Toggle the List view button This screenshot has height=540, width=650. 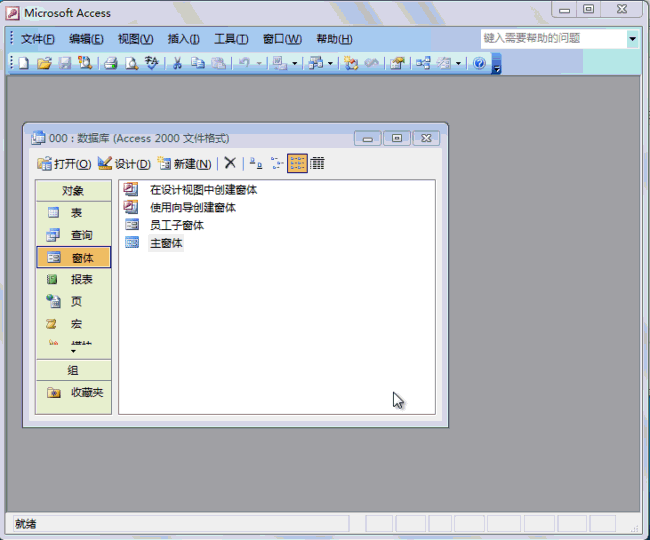[x=297, y=163]
